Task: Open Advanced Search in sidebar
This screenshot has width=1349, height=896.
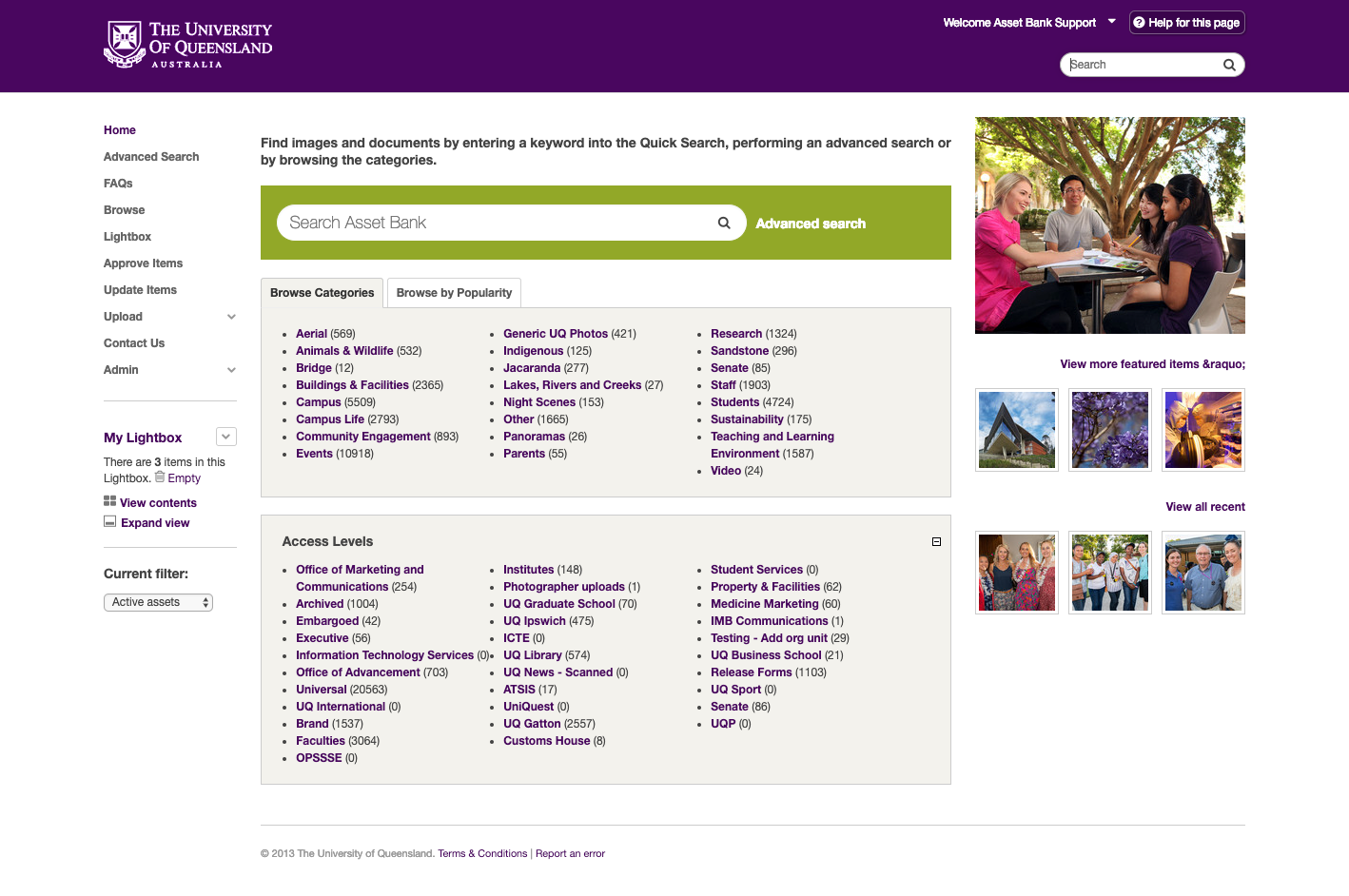Action: [x=151, y=157]
